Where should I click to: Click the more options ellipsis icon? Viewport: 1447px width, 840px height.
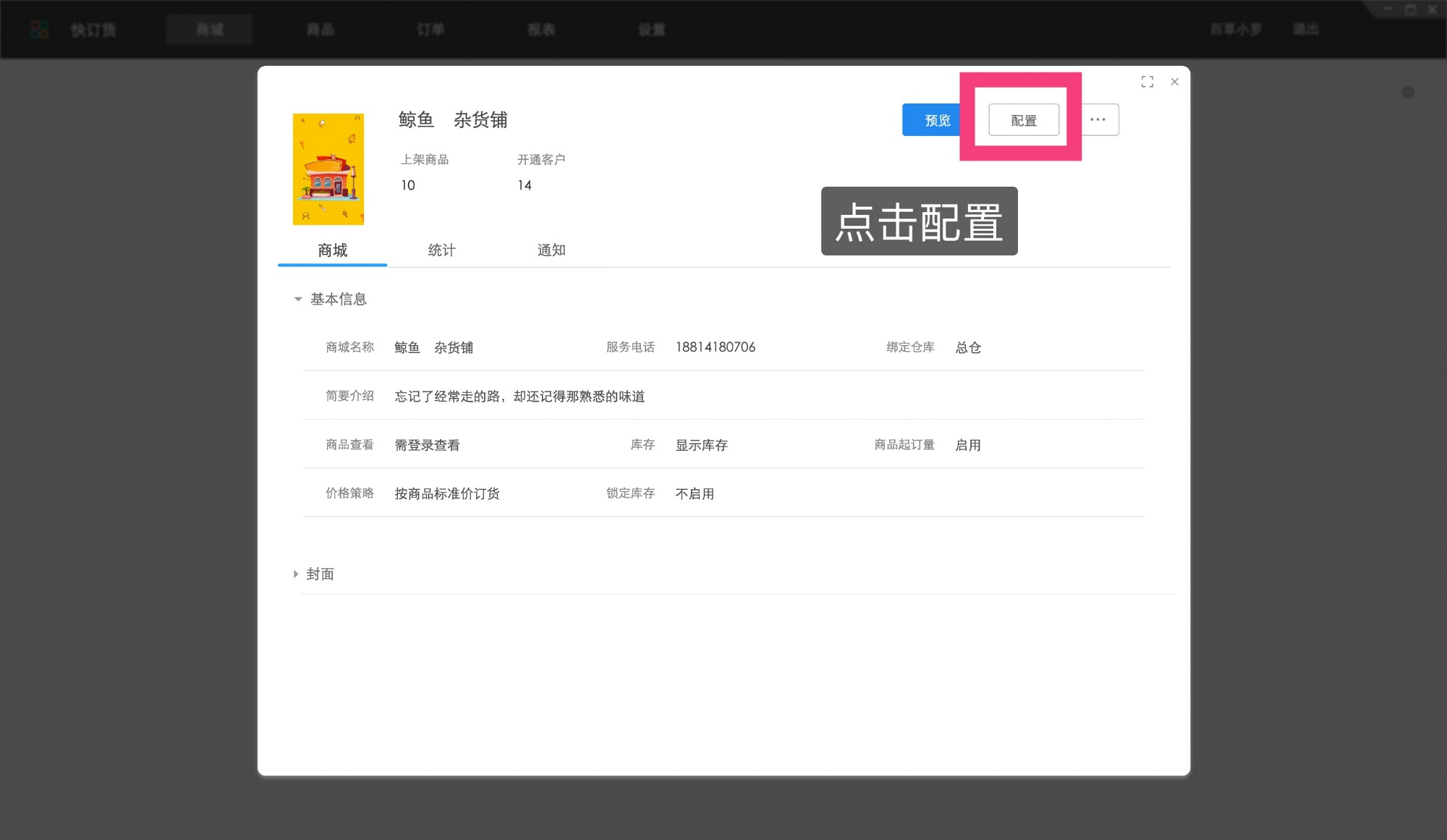1098,119
